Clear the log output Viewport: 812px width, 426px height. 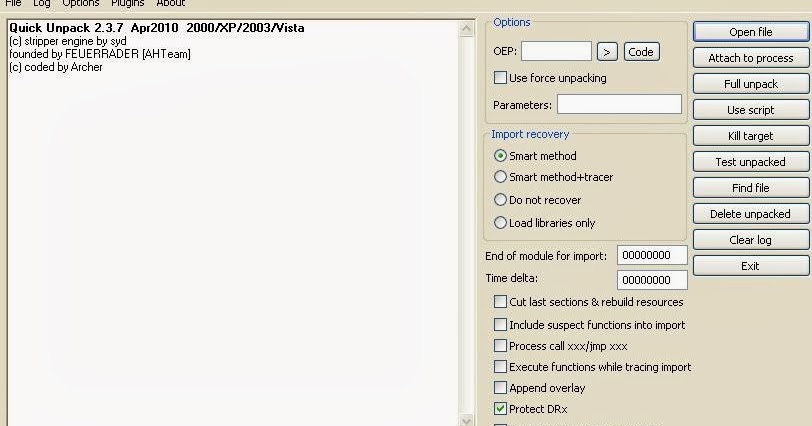[750, 240]
